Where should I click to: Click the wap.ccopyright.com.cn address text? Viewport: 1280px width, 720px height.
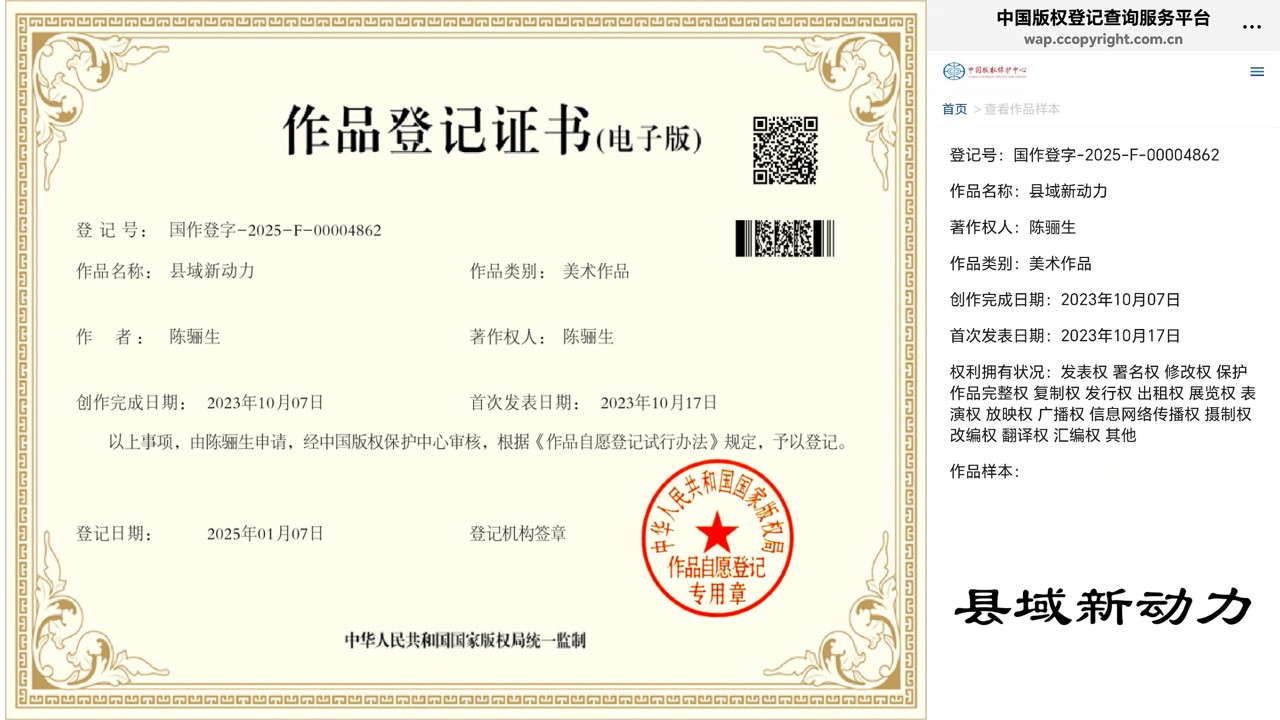click(x=1103, y=40)
